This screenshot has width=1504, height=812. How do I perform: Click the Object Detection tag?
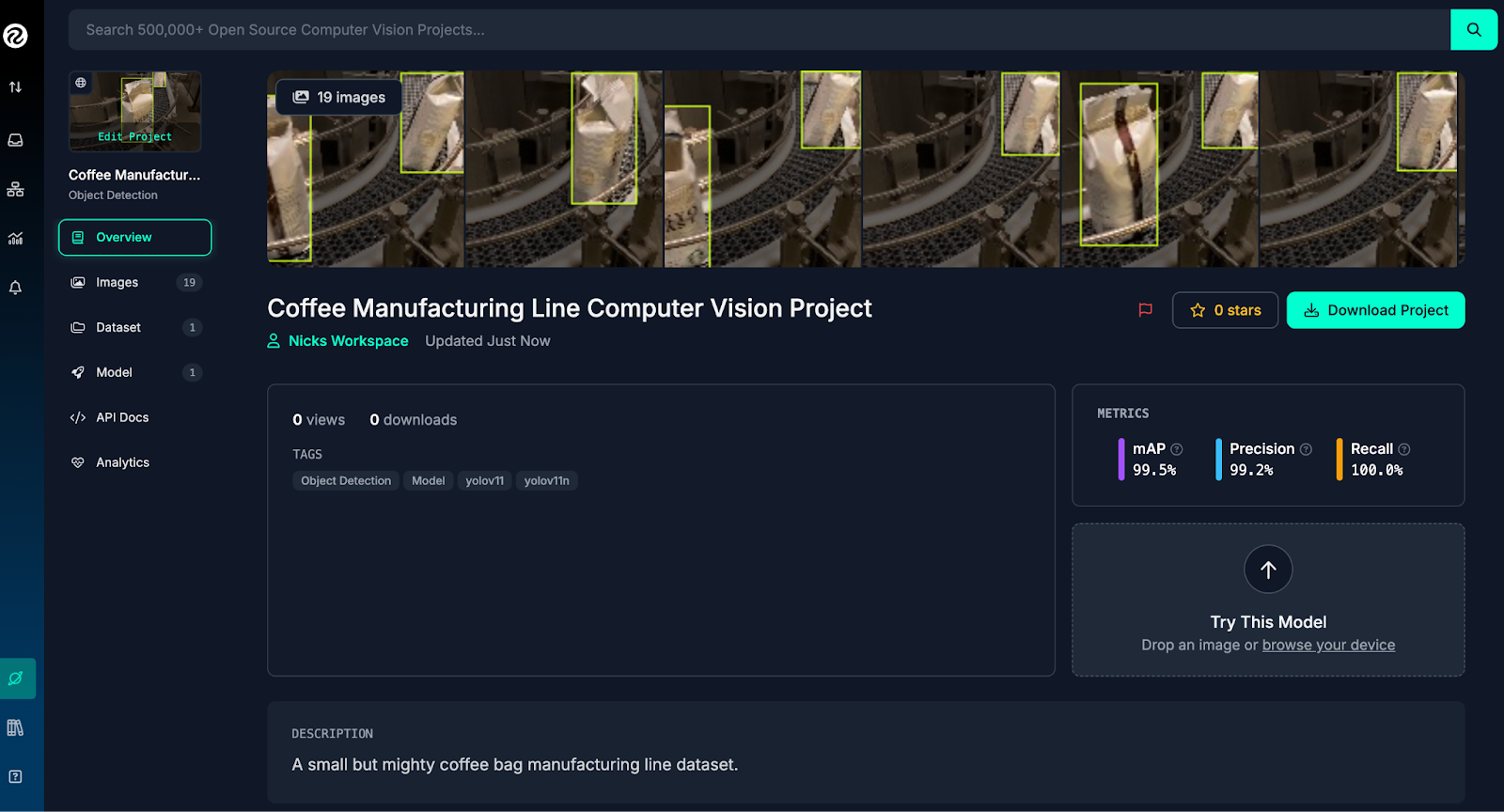(346, 481)
